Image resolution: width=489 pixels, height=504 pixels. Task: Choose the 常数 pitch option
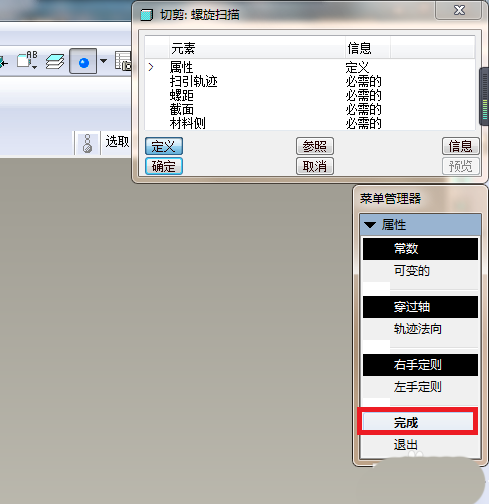[420, 249]
